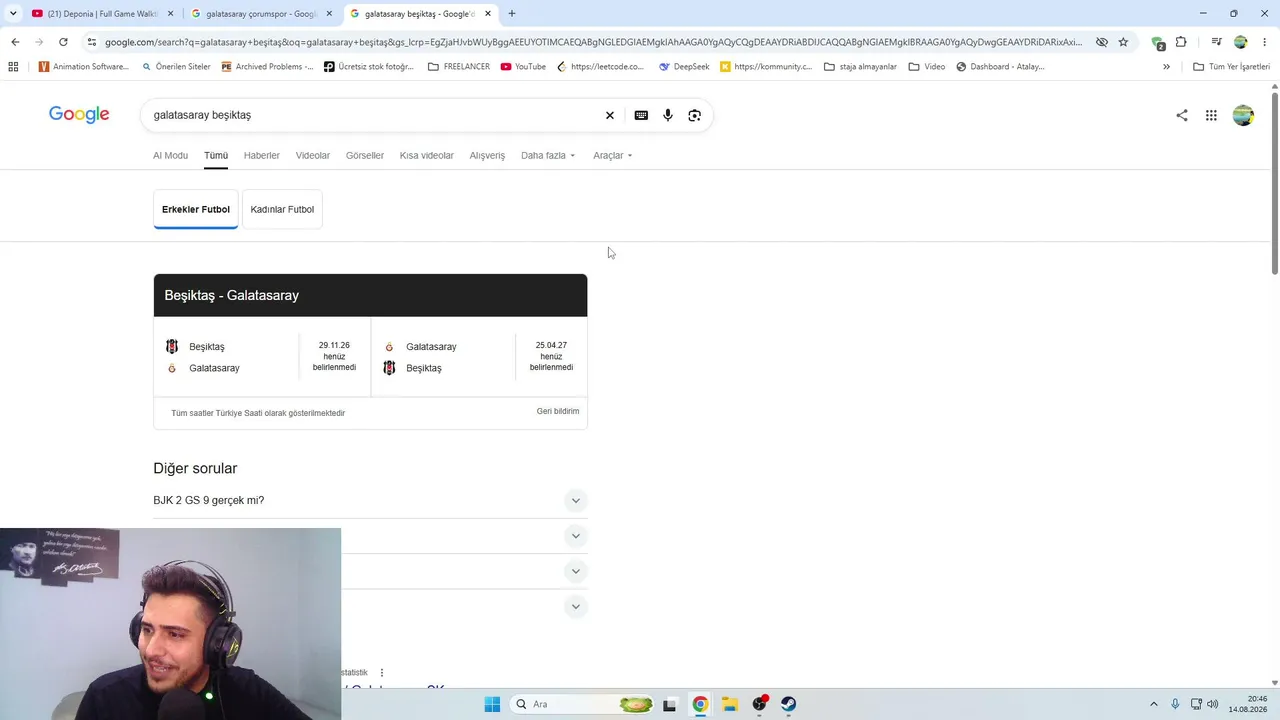This screenshot has width=1280, height=720.
Task: Open the Google account avatar on the page
Action: coord(1243,115)
